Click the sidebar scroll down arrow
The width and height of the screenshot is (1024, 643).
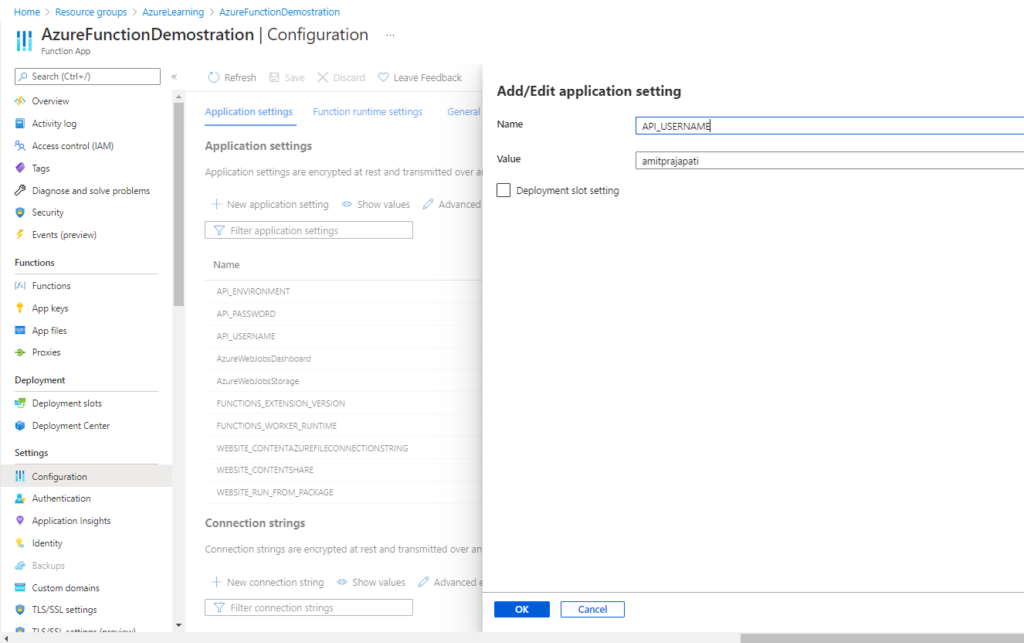(179, 625)
